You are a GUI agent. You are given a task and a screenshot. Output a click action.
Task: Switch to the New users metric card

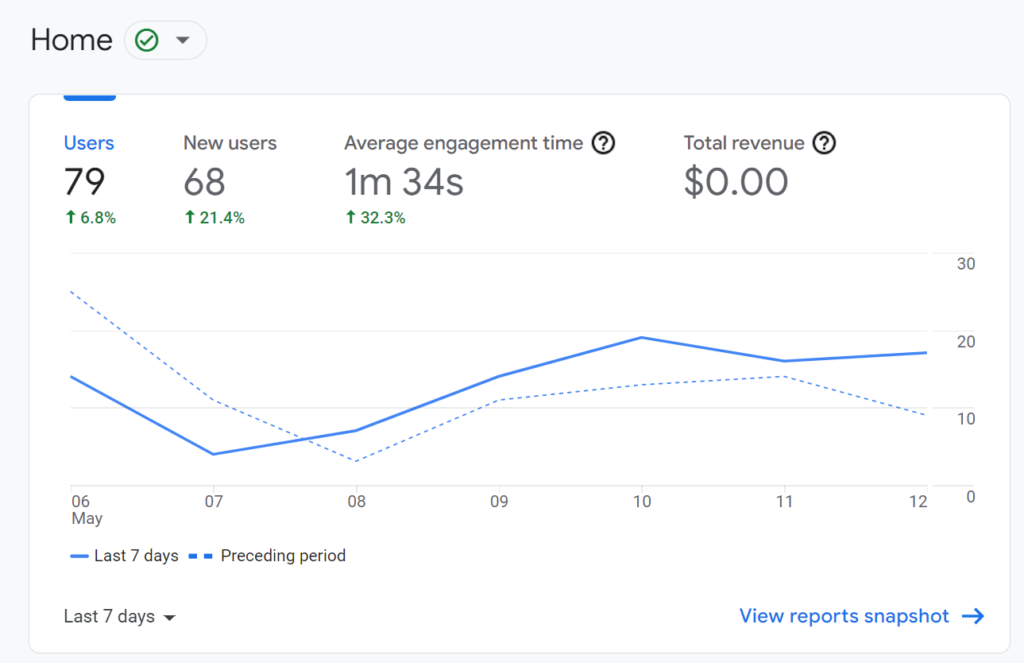(229, 165)
